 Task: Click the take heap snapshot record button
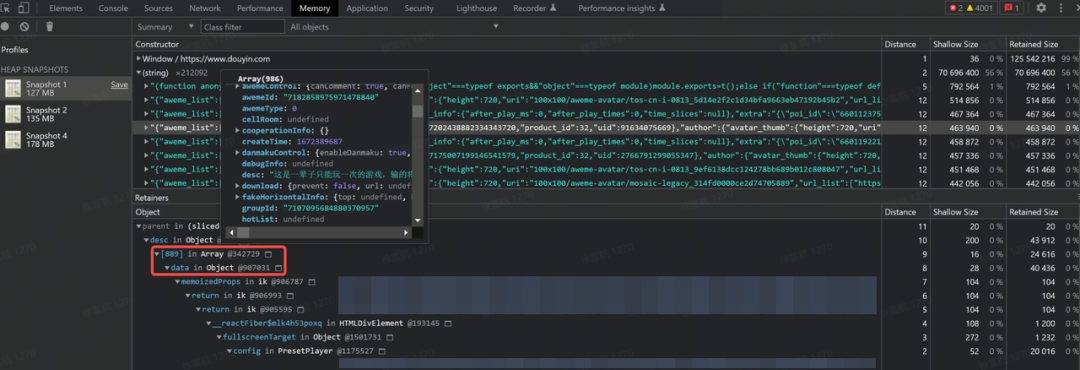[x=5, y=27]
